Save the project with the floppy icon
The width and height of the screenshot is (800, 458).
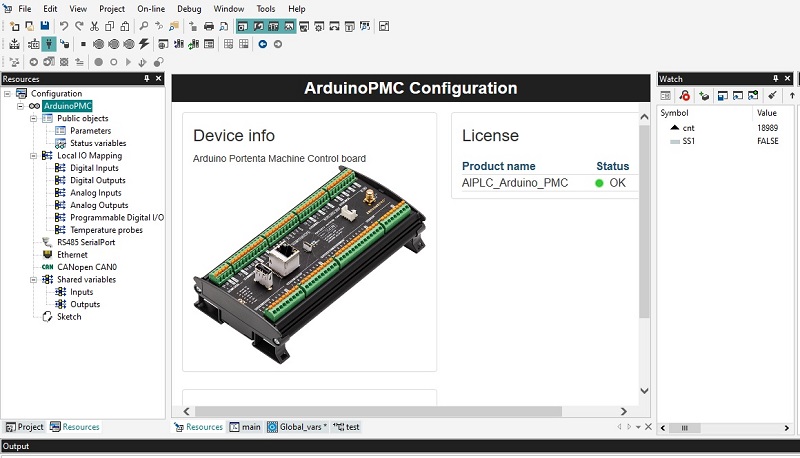(x=45, y=27)
